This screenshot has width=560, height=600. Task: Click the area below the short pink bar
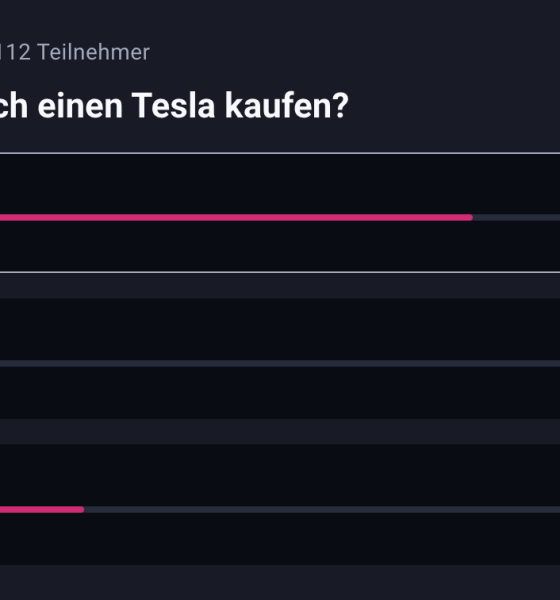280,539
